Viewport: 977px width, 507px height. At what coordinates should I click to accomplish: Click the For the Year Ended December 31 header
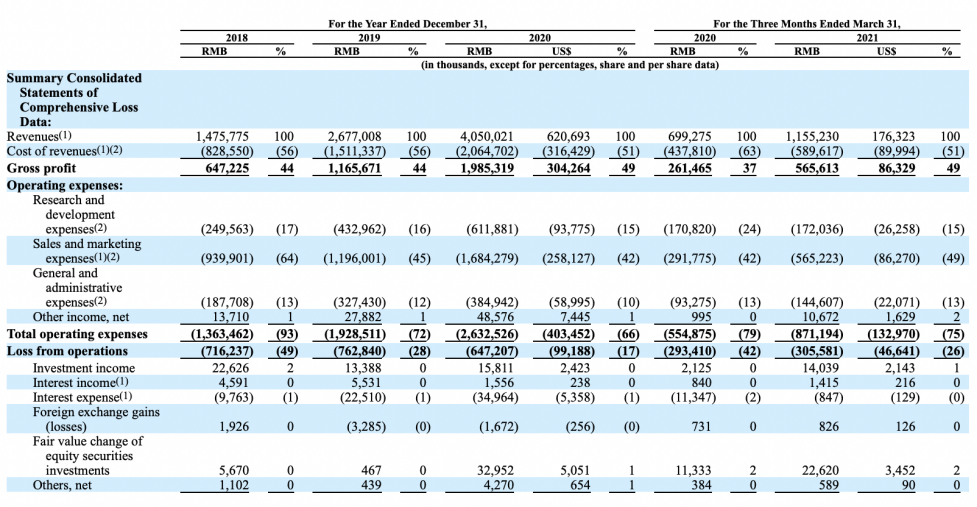click(407, 24)
